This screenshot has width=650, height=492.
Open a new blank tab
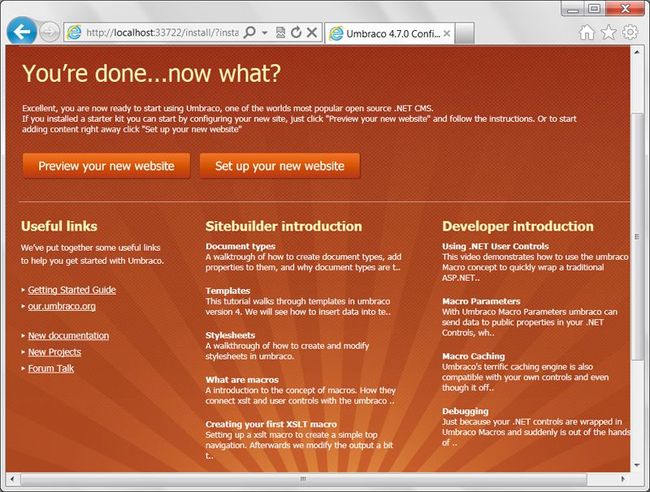pyautogui.click(x=464, y=34)
